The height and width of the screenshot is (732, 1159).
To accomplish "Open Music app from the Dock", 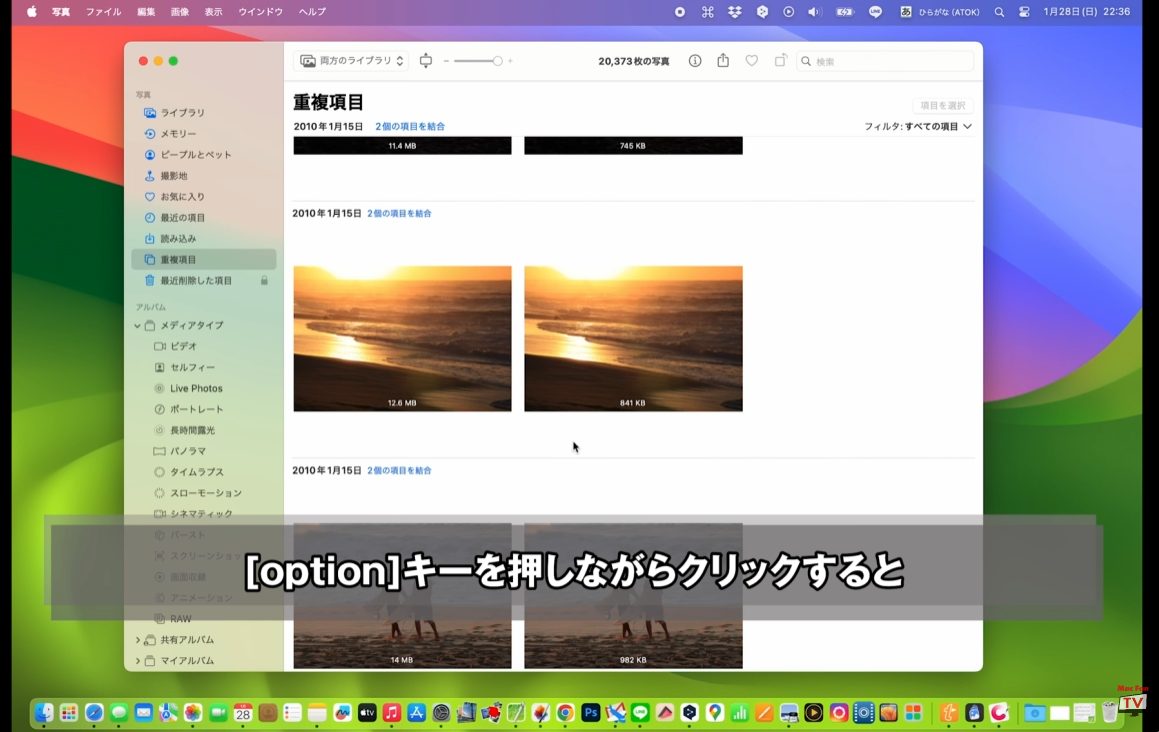I will [392, 713].
